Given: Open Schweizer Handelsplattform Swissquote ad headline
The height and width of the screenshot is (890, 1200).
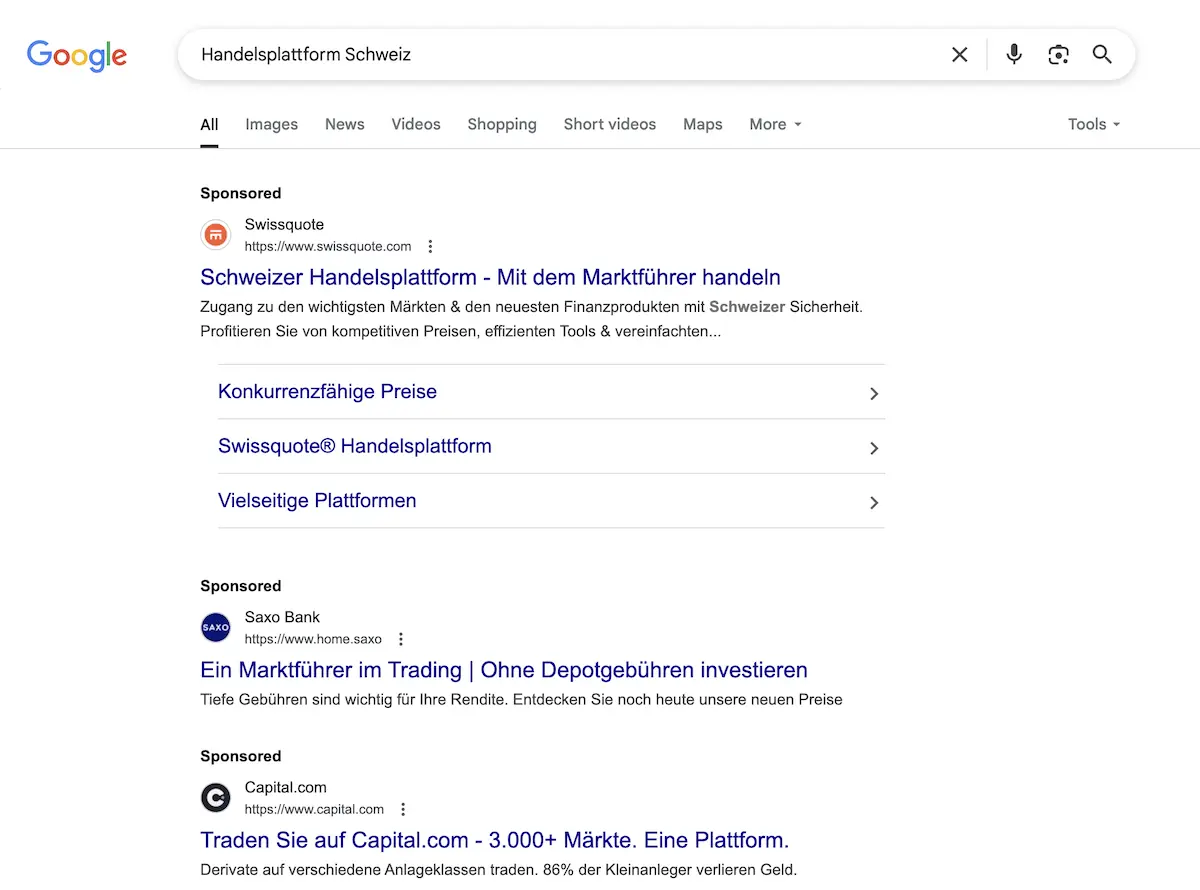Looking at the screenshot, I should pyautogui.click(x=490, y=277).
